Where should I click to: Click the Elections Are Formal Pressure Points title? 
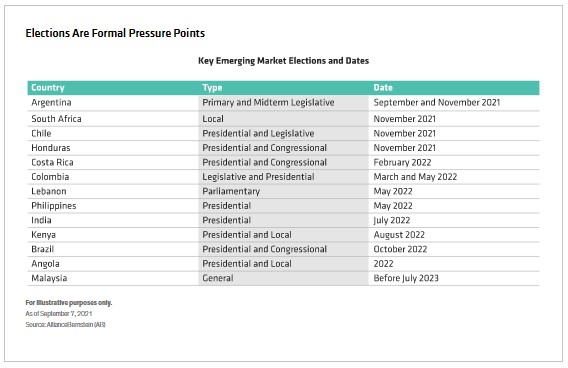[115, 33]
